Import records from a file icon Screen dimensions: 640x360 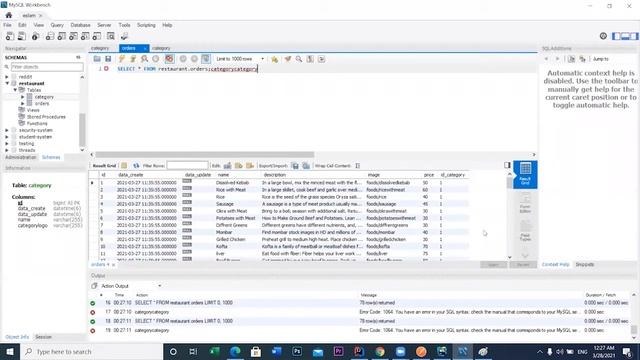tap(306, 166)
